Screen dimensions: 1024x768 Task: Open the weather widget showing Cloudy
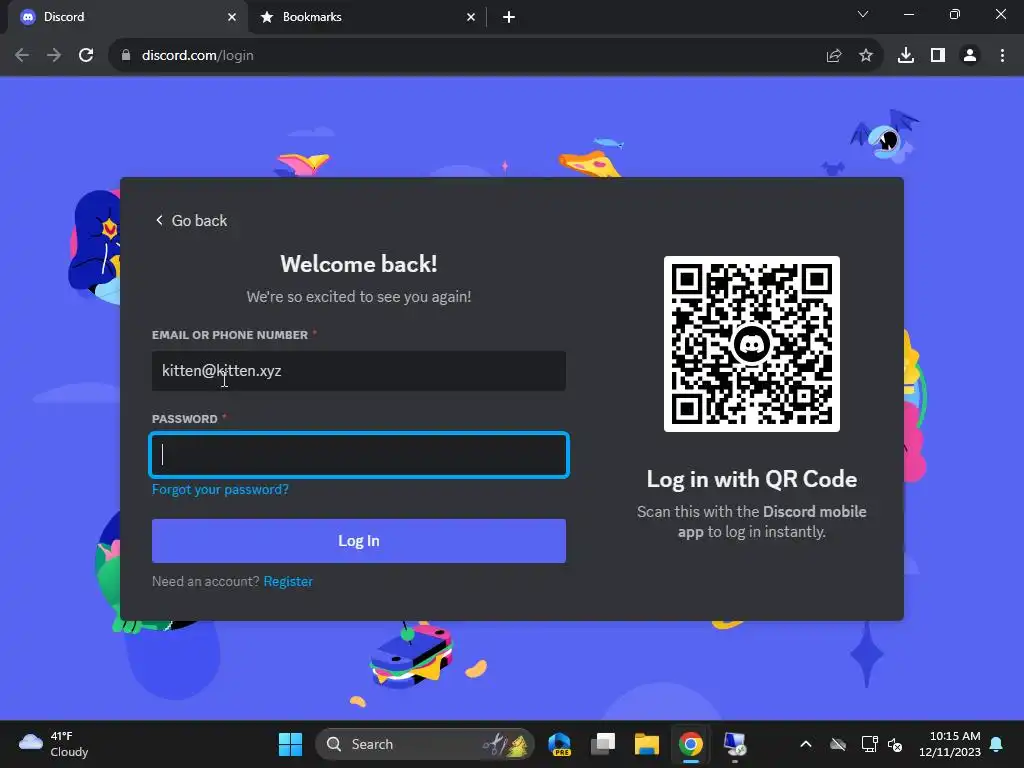click(54, 744)
